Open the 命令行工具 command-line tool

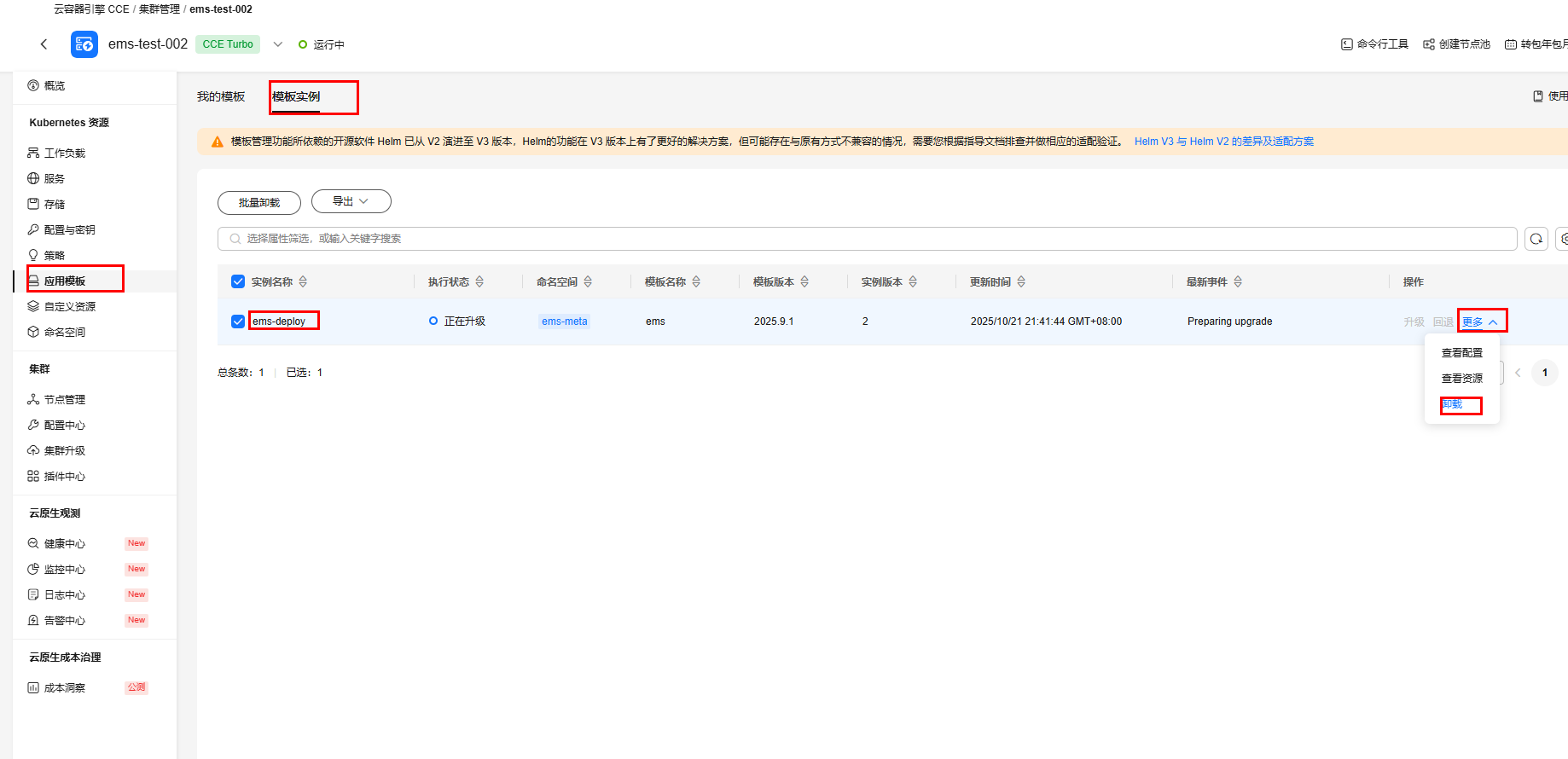1374,44
